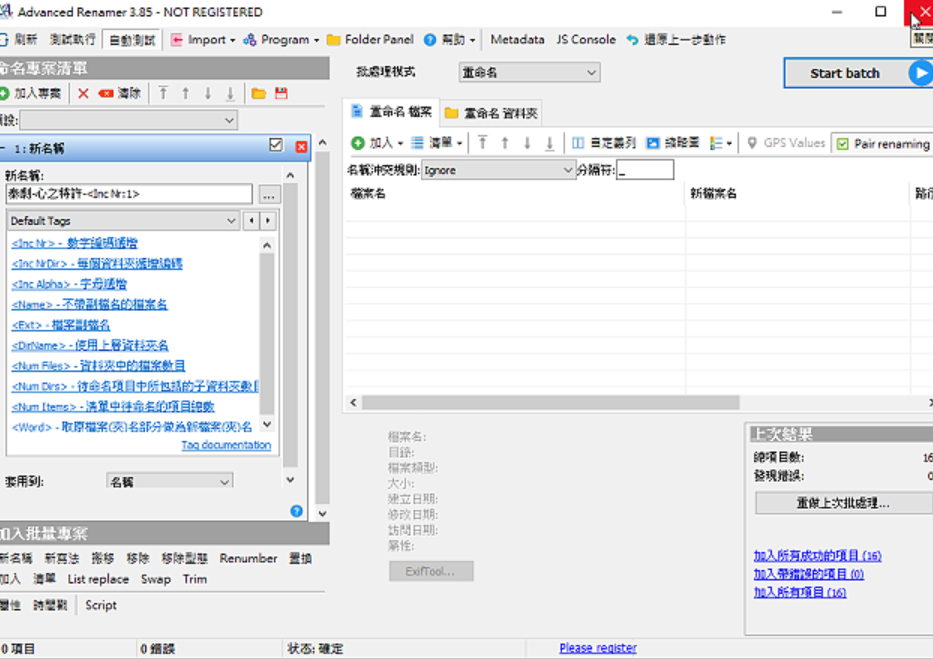Move selected file to bottom in file list toolbar
This screenshot has width=933, height=659.
550,143
